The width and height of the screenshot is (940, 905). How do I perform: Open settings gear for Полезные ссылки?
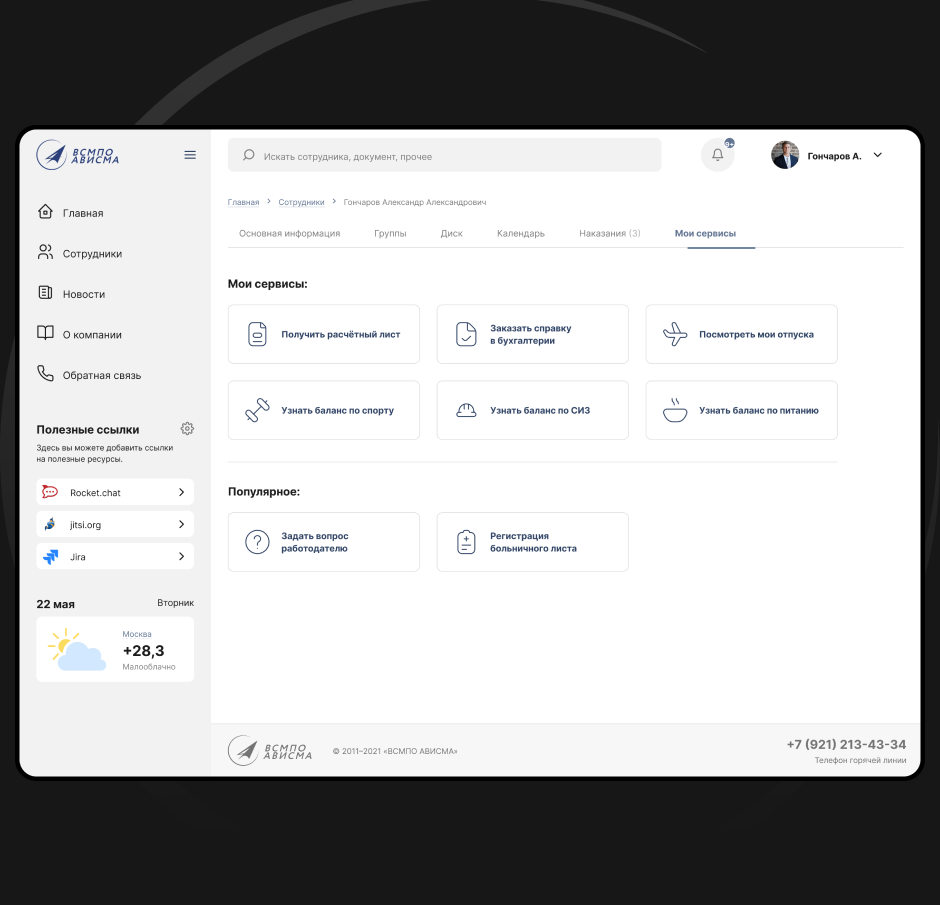[x=187, y=429]
